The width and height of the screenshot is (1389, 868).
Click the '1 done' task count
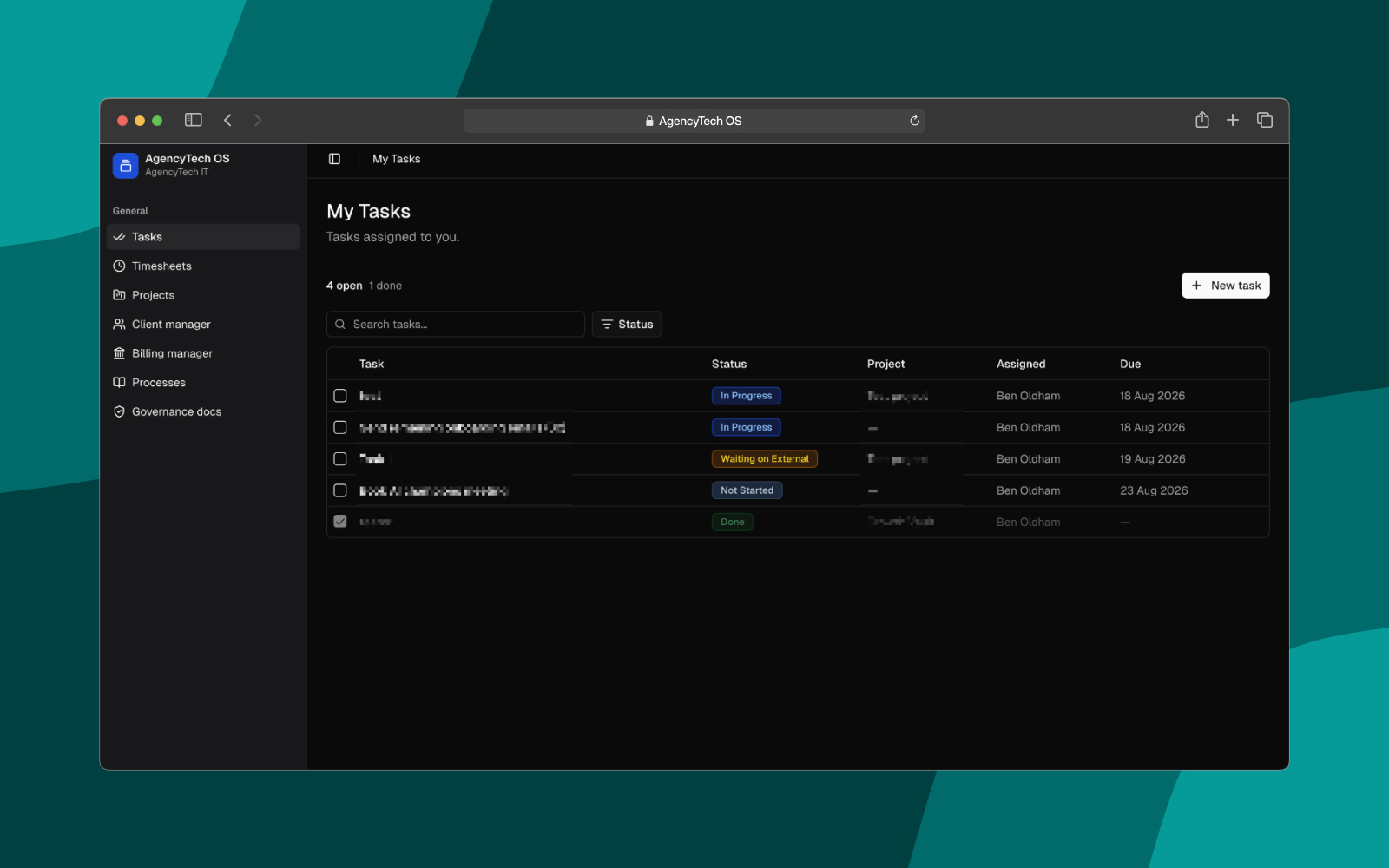(x=385, y=286)
